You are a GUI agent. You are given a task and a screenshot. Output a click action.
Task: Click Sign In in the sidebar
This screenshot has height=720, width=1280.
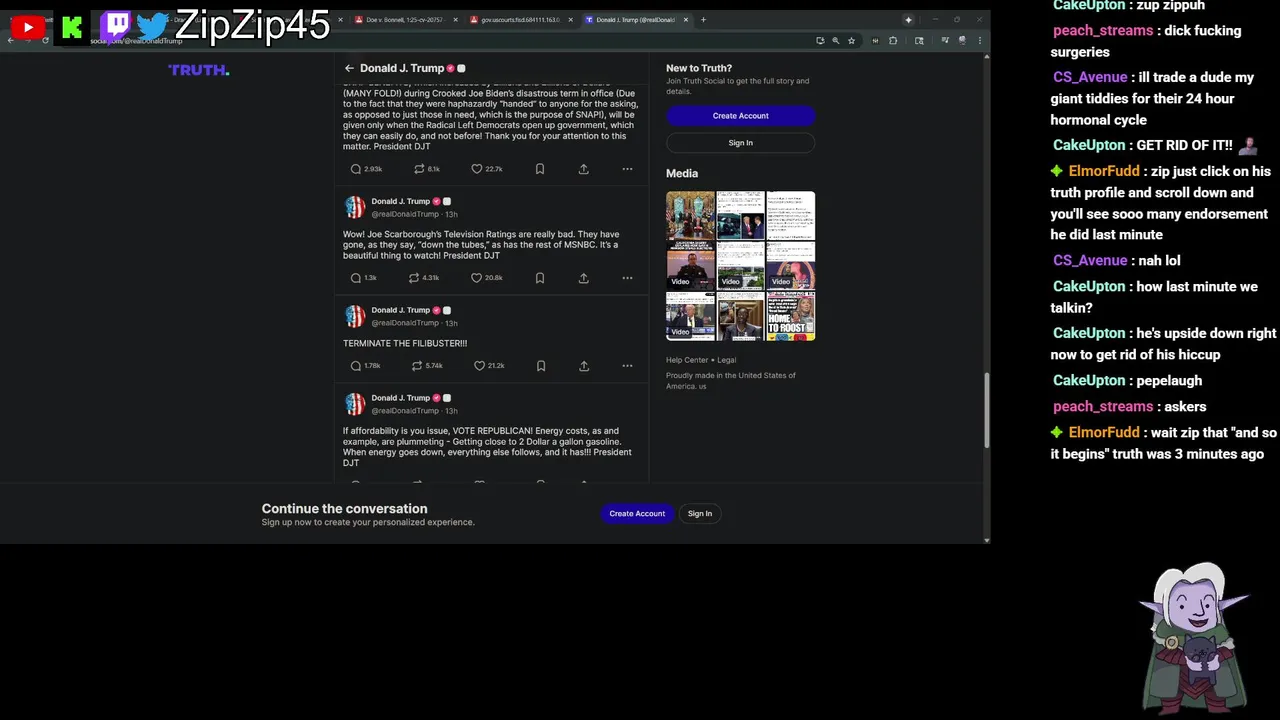[741, 143]
